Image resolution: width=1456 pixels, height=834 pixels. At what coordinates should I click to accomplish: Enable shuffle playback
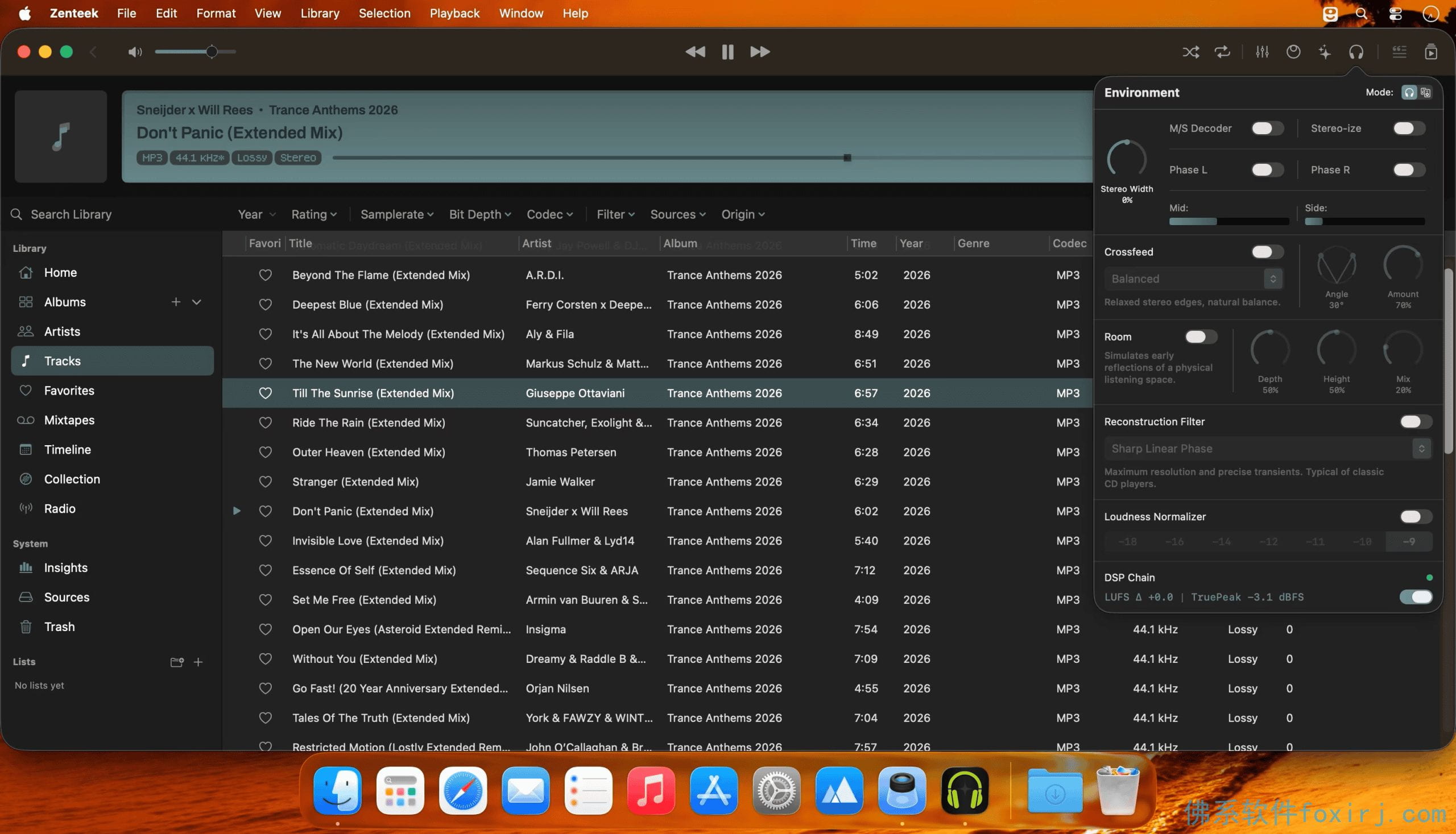[x=1191, y=52]
